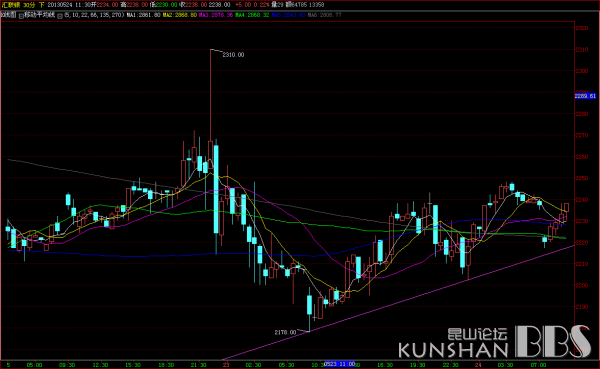Click the 2178.00 low price annotation
Screen dimensions: 600x369
coord(285,332)
